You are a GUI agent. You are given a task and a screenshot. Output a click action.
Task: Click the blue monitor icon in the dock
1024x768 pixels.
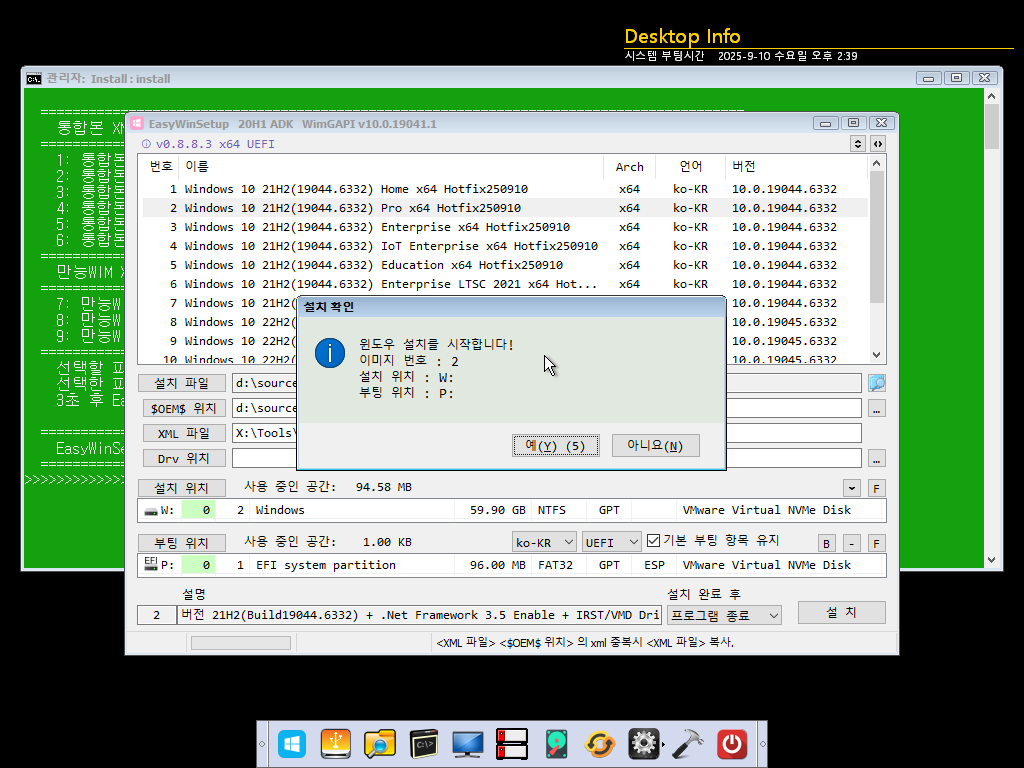(x=468, y=744)
